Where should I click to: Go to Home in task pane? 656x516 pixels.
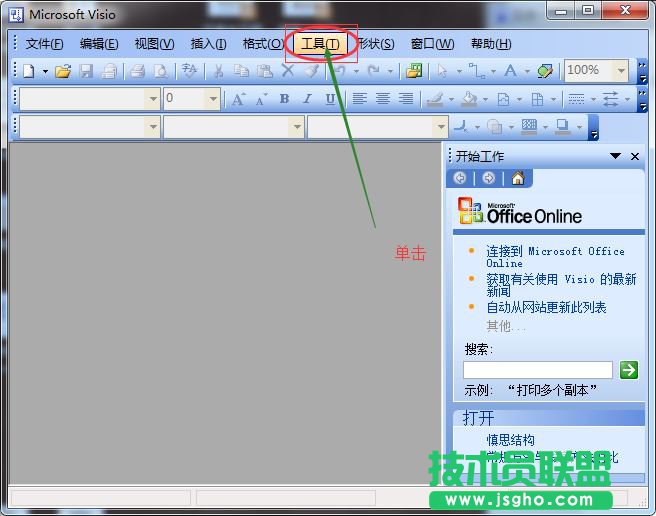point(518,178)
